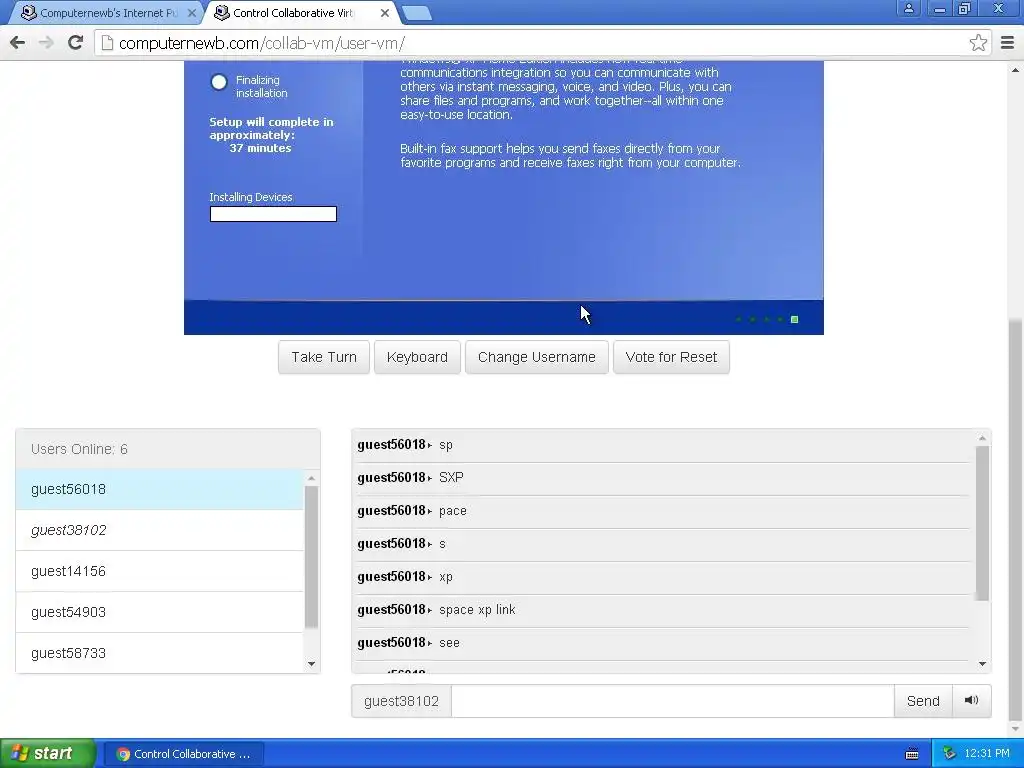The width and height of the screenshot is (1024, 768).
Task: Click the Installing Devices progress bar
Action: click(x=273, y=214)
